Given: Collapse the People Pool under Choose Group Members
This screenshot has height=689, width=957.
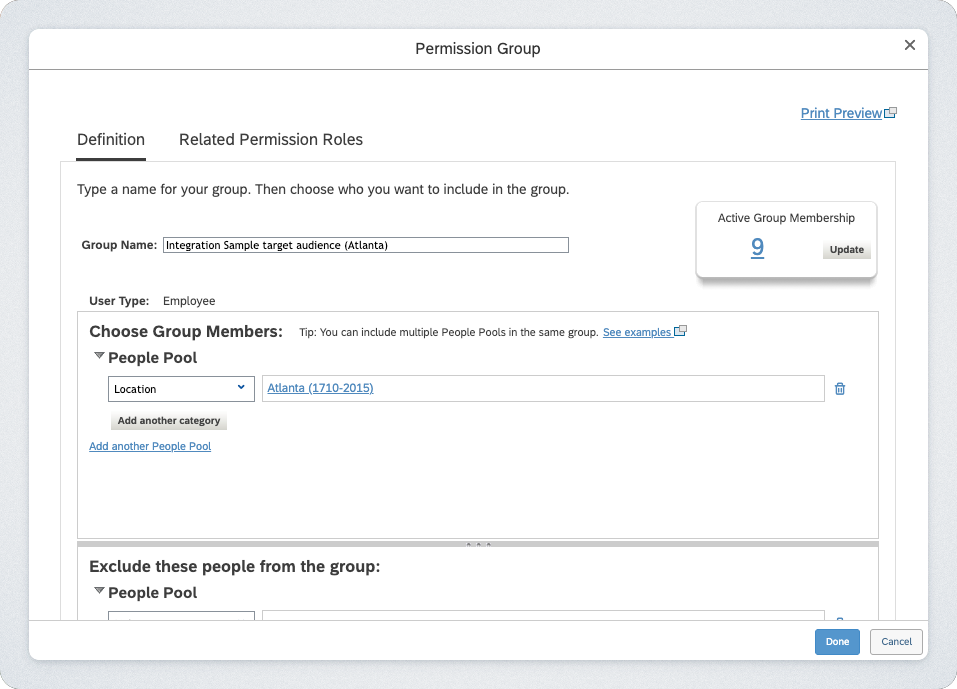Looking at the screenshot, I should tap(99, 356).
